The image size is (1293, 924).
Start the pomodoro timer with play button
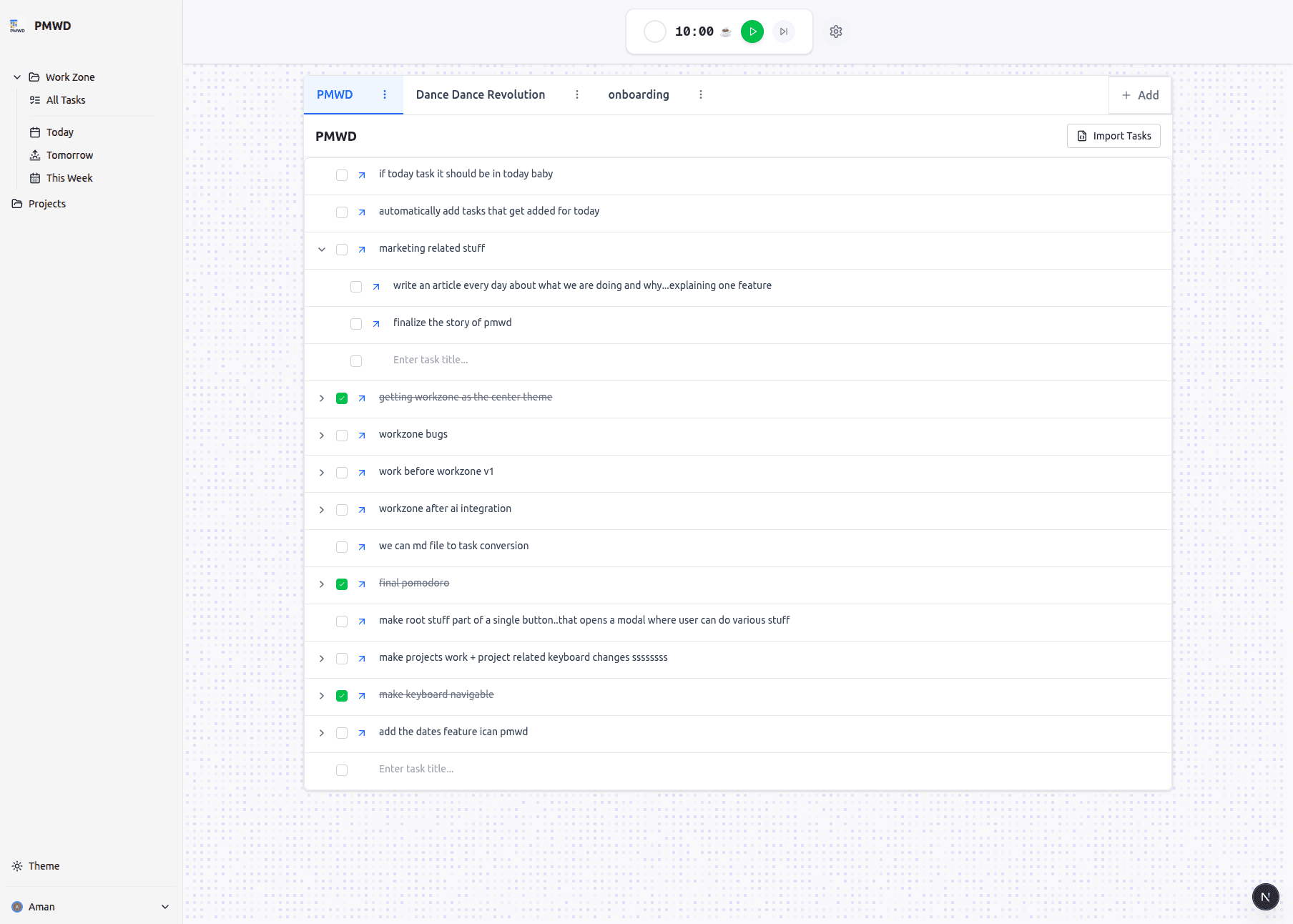[x=752, y=31]
